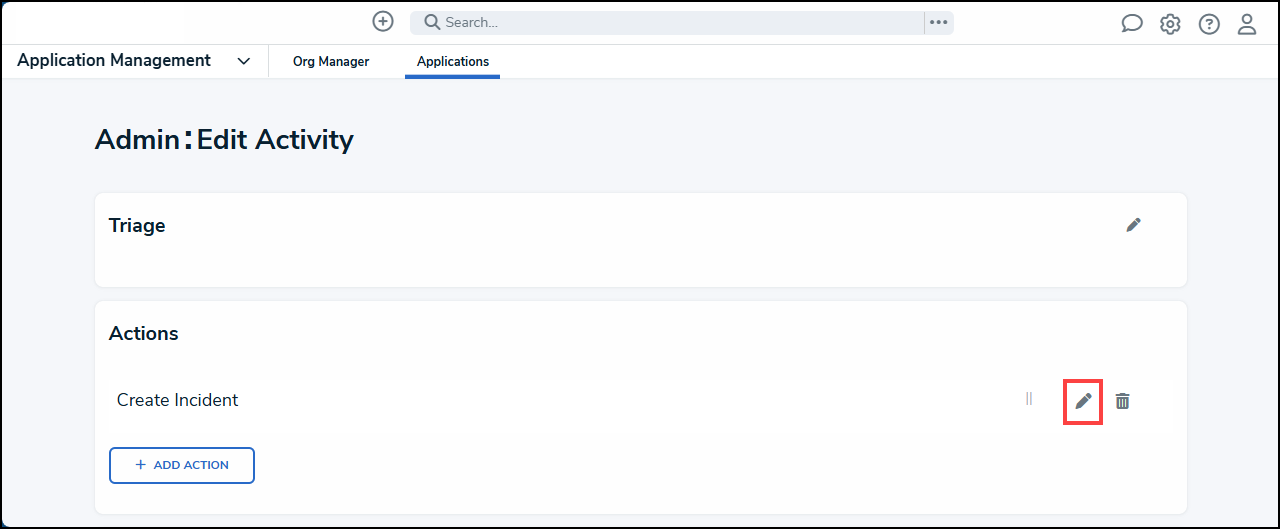This screenshot has height=529, width=1280.
Task: Click the magnifying glass search icon
Action: point(432,22)
